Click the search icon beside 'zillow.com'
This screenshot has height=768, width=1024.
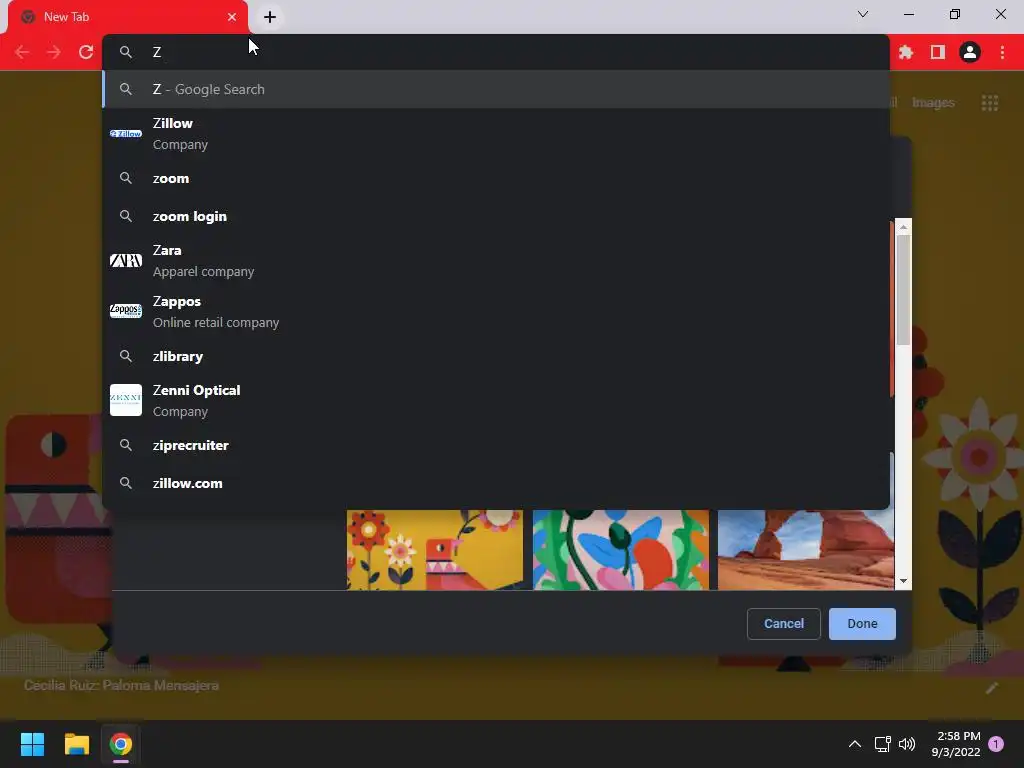(126, 483)
